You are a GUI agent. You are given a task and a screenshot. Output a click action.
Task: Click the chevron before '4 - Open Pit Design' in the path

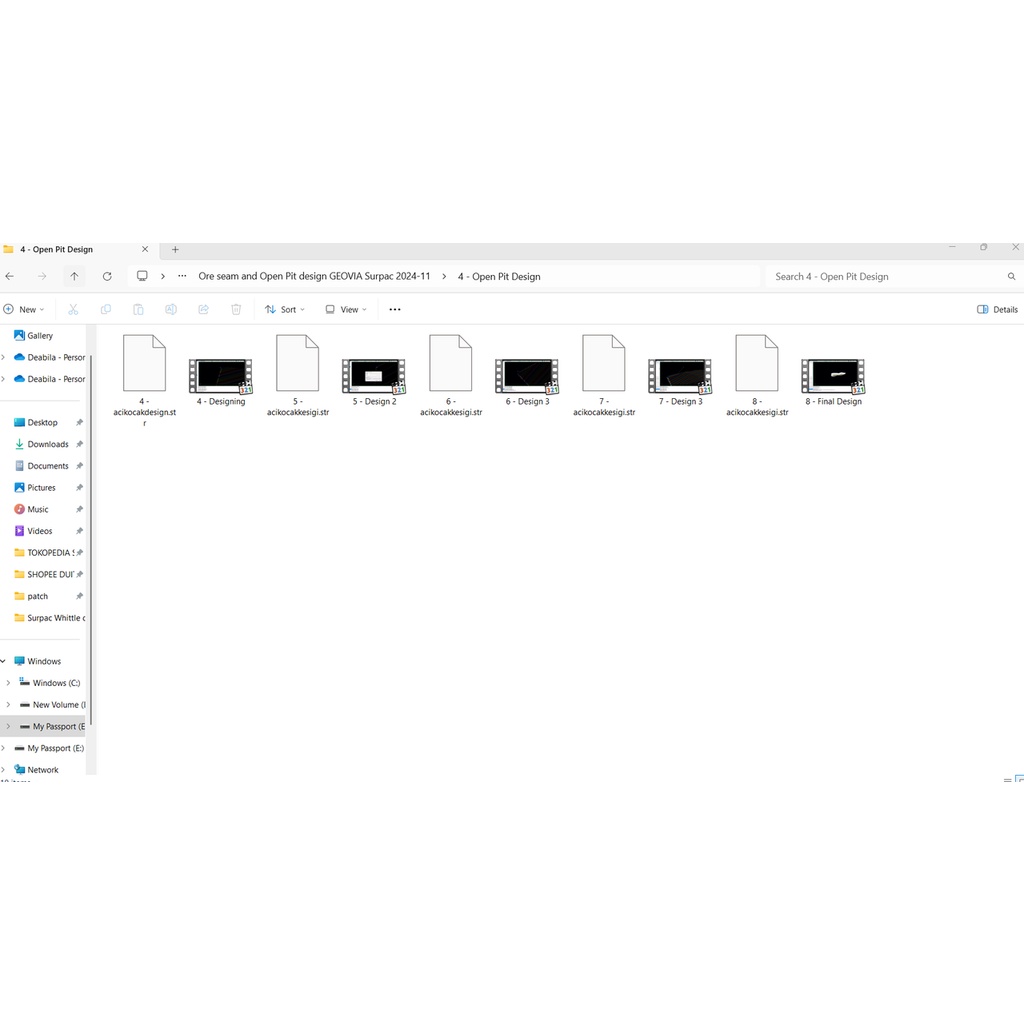point(444,276)
